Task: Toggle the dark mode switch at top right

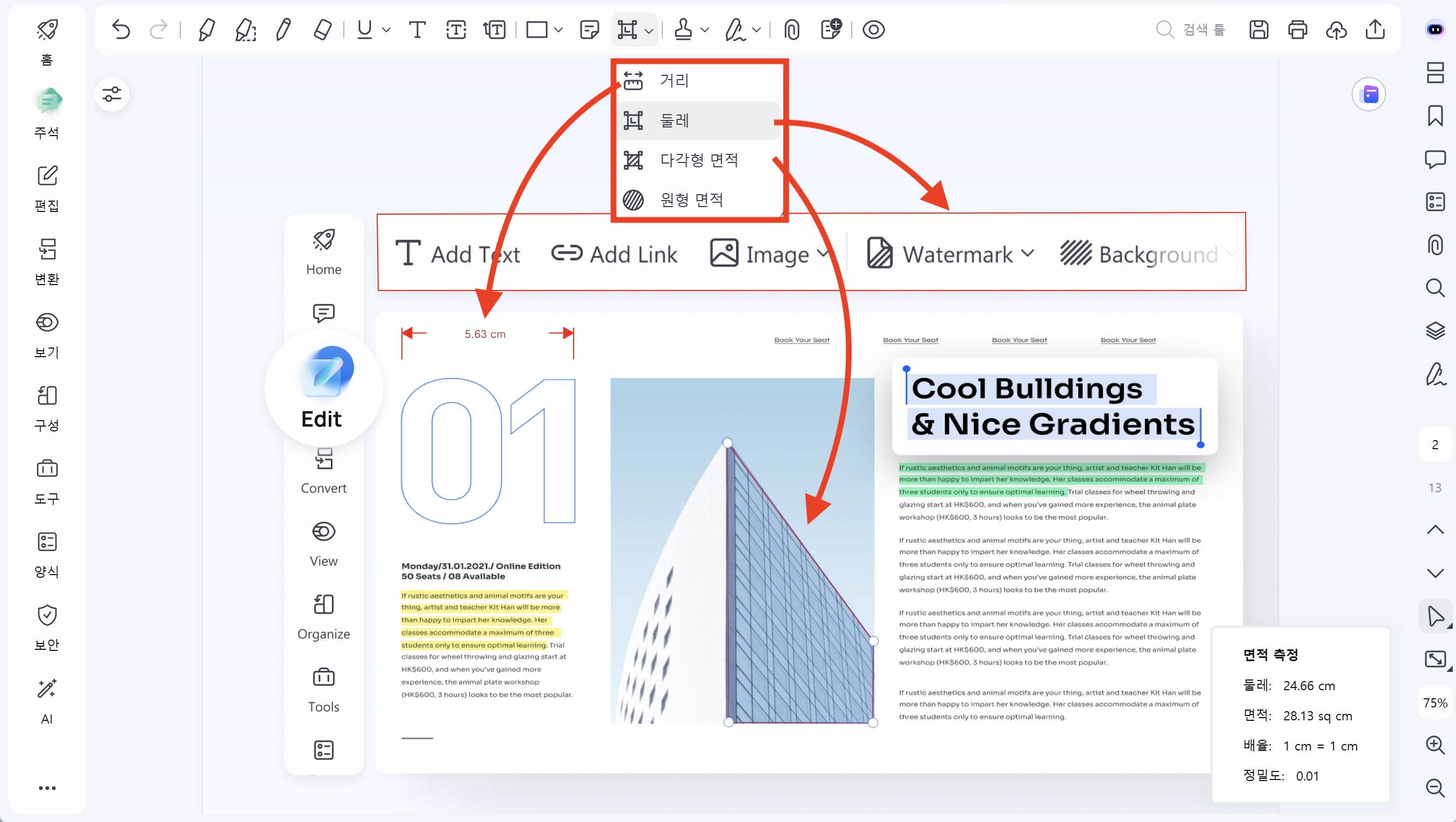Action: [1435, 30]
